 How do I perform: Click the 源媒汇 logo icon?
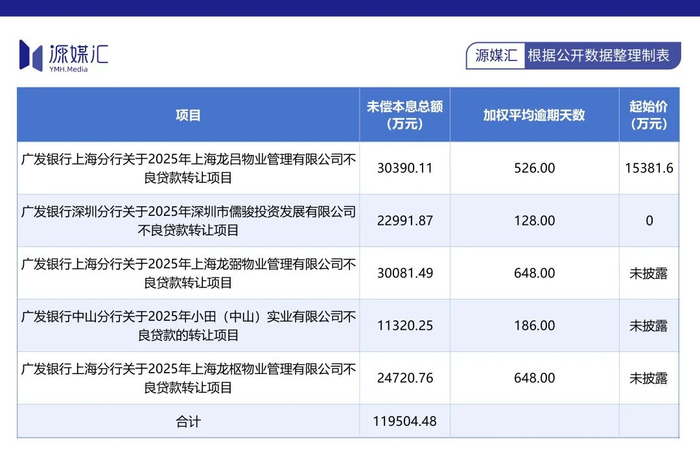click(x=31, y=55)
